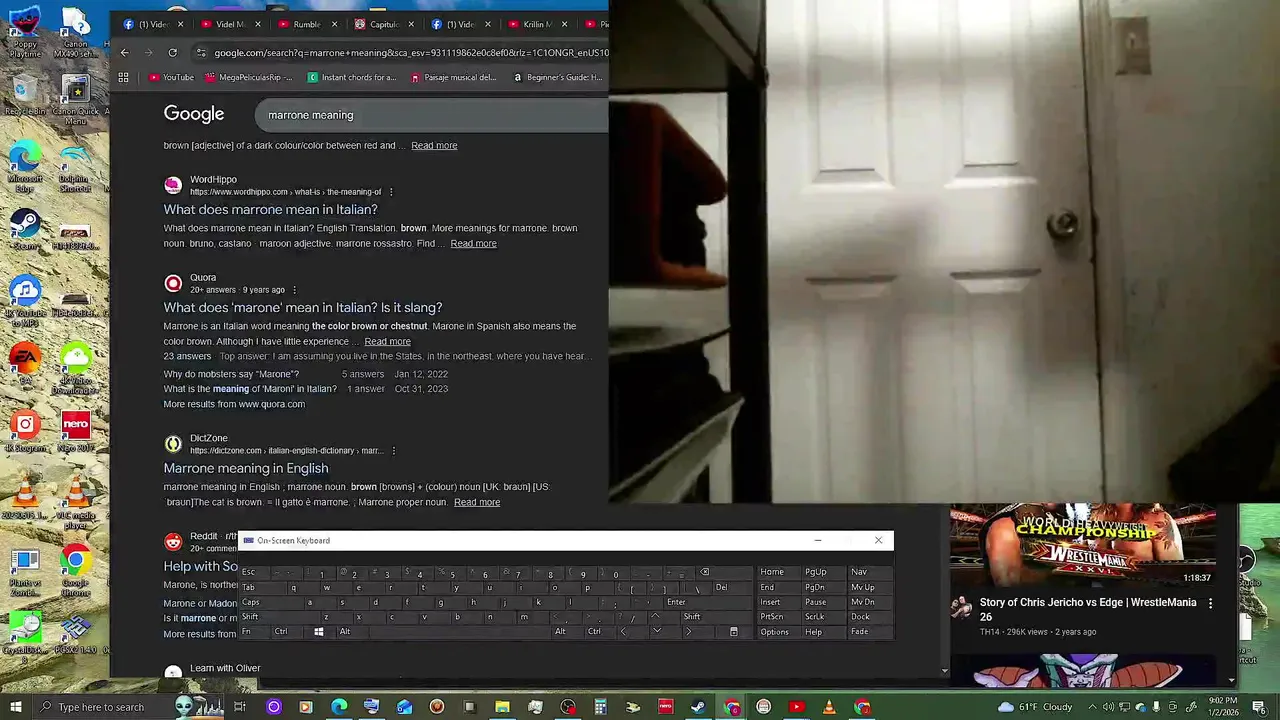1280x720 pixels.
Task: Open Google Chrome desktop shortcut
Action: tap(75, 570)
